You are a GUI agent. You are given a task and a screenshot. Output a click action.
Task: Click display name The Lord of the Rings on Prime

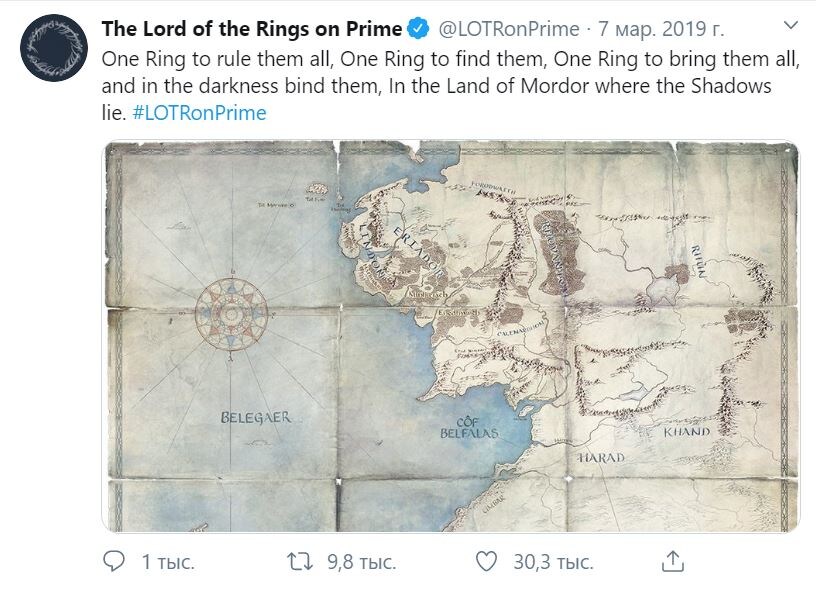coord(252,28)
